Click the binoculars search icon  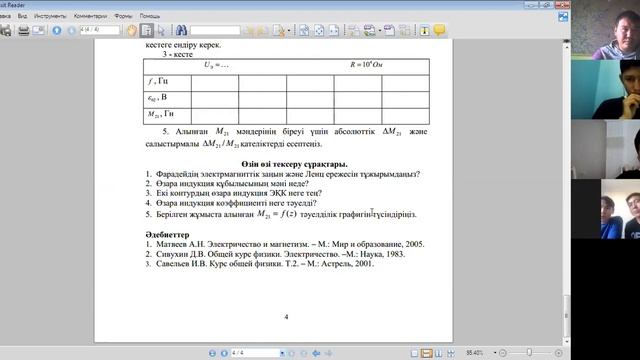point(181,30)
